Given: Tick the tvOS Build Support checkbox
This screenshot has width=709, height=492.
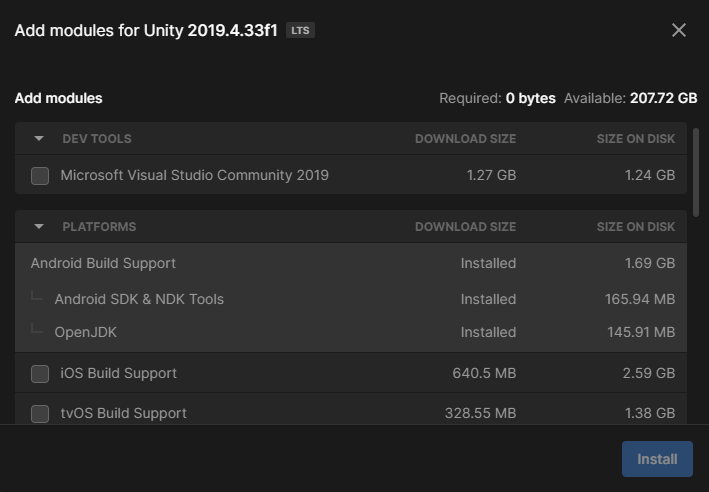Looking at the screenshot, I should coord(40,413).
